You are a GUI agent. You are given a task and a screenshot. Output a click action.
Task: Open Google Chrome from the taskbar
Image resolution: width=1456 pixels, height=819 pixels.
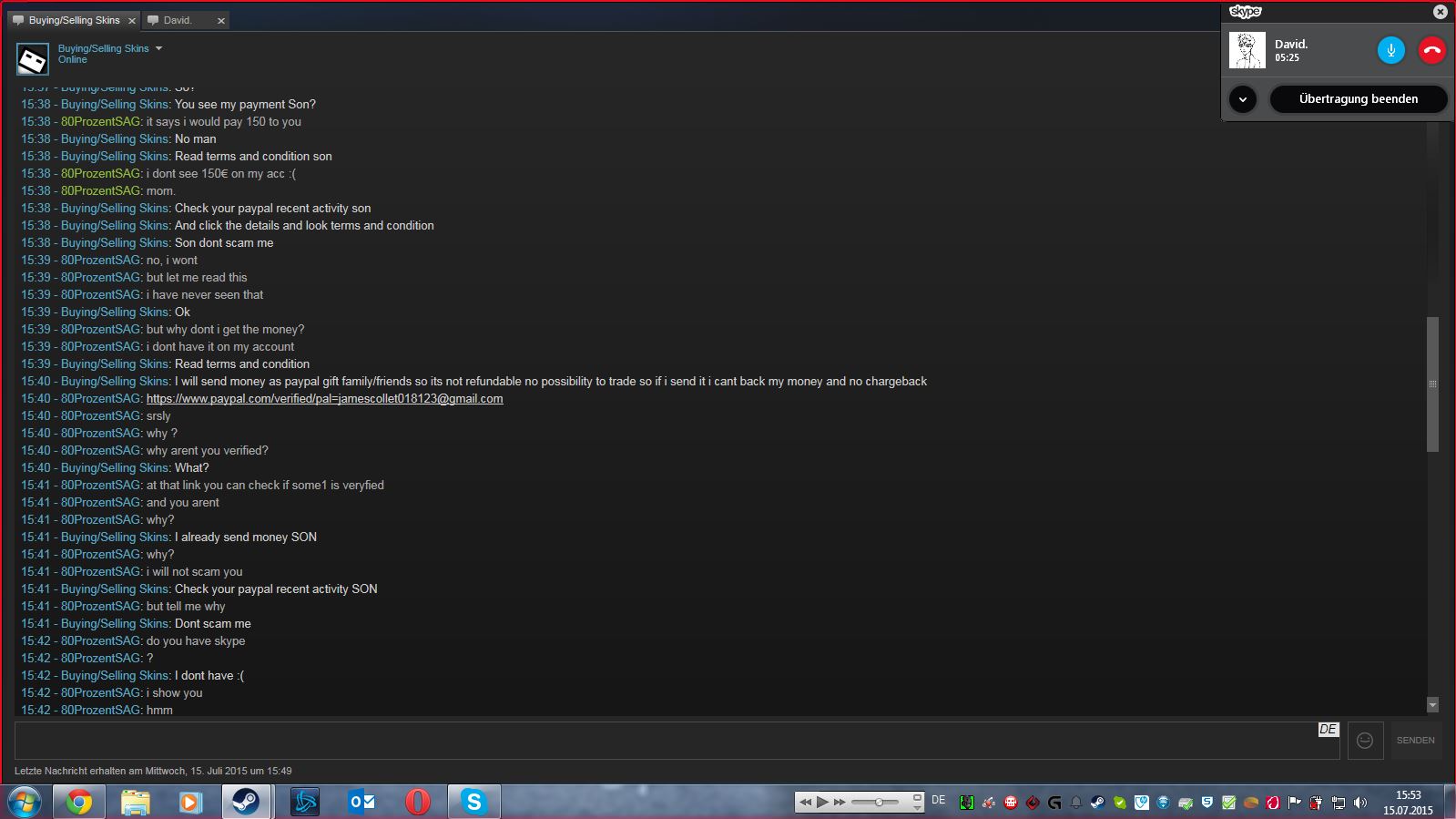click(x=79, y=802)
